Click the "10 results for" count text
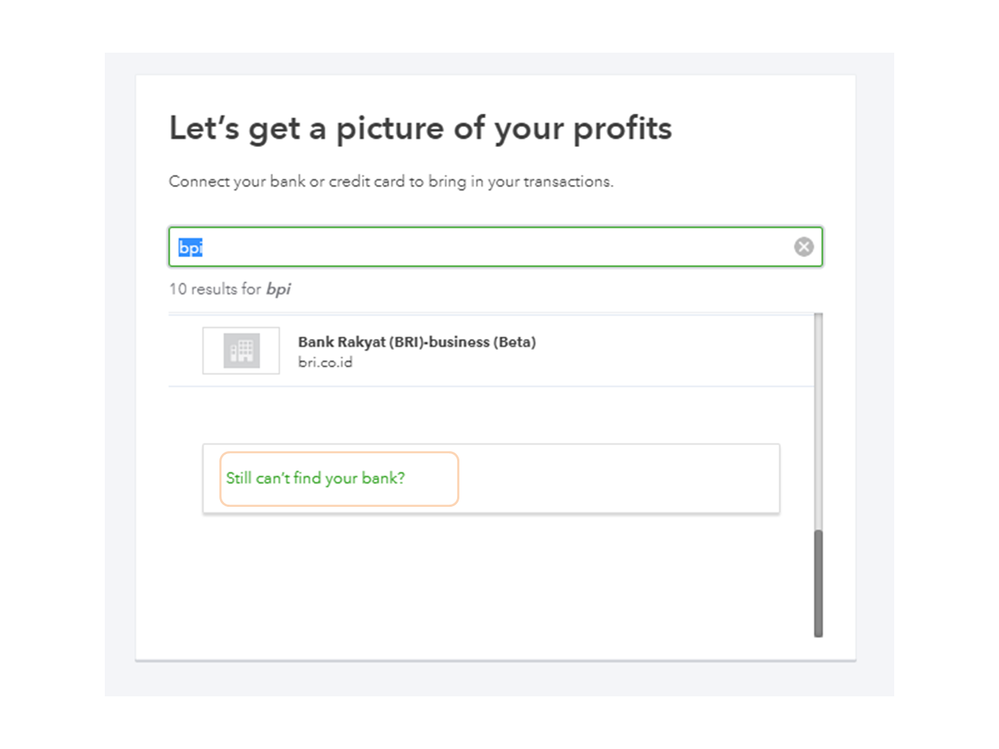 (215, 289)
